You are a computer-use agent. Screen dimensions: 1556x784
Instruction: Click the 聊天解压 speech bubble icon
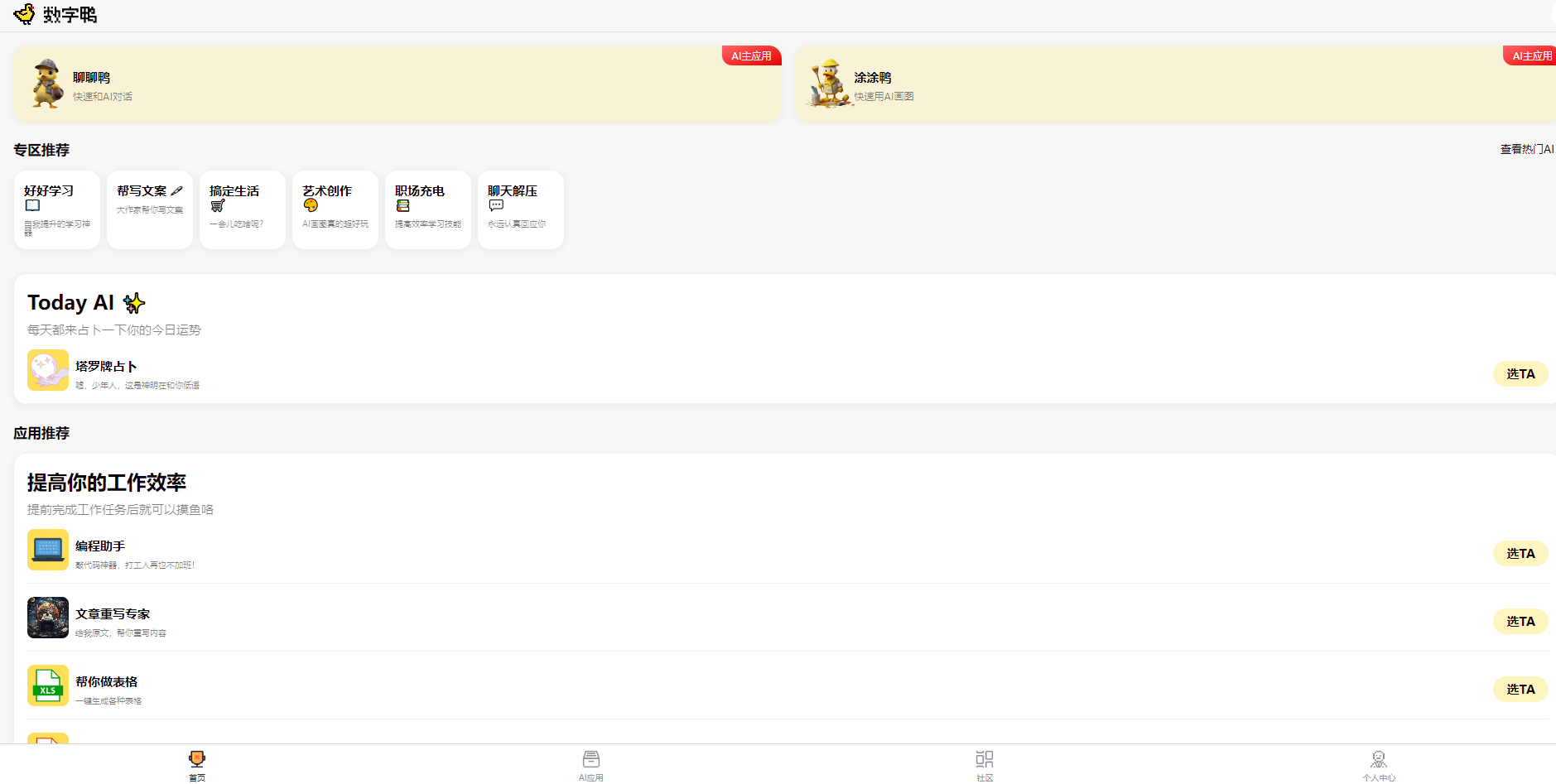(496, 205)
